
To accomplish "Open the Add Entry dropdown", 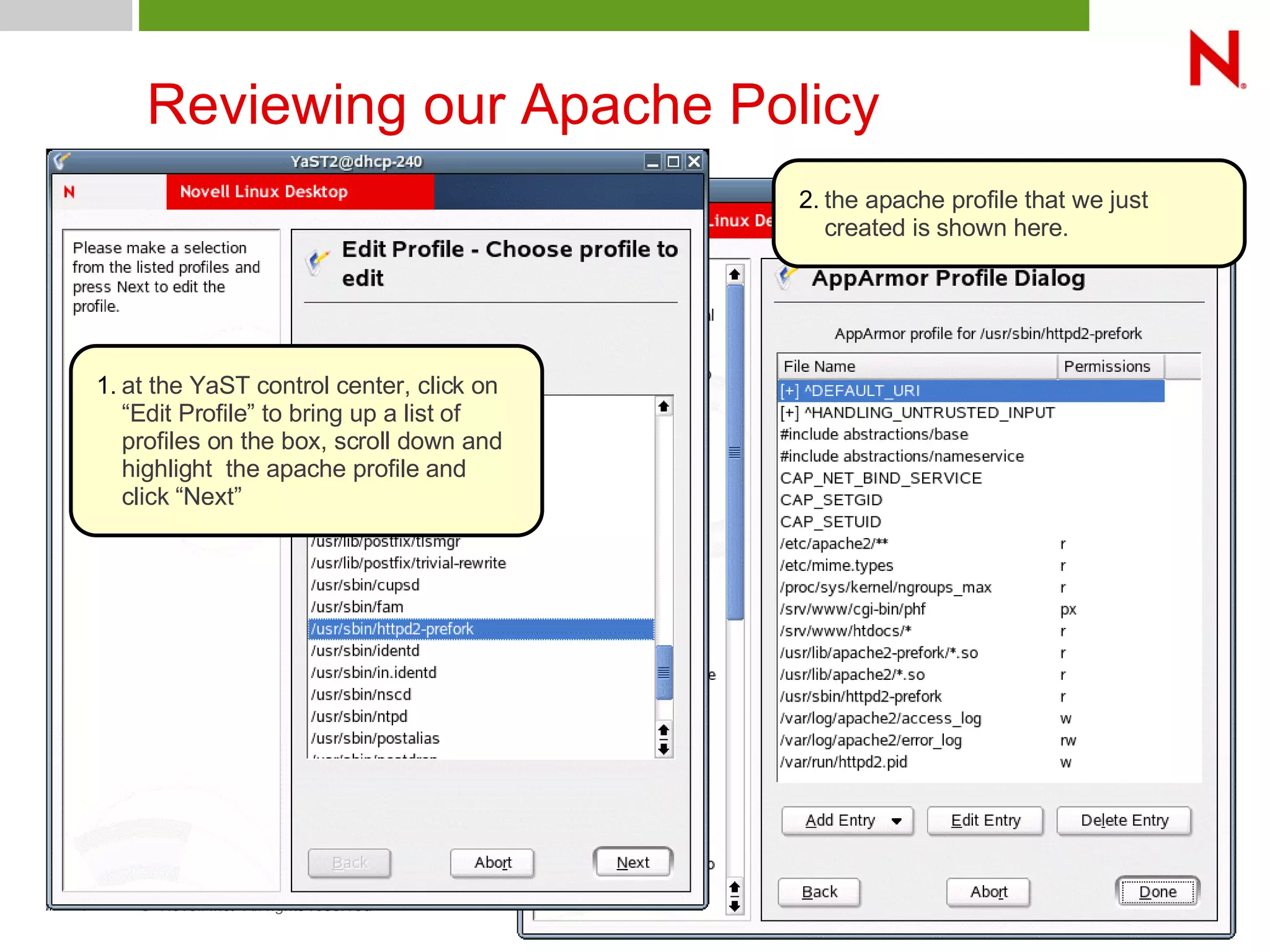I will (x=847, y=821).
